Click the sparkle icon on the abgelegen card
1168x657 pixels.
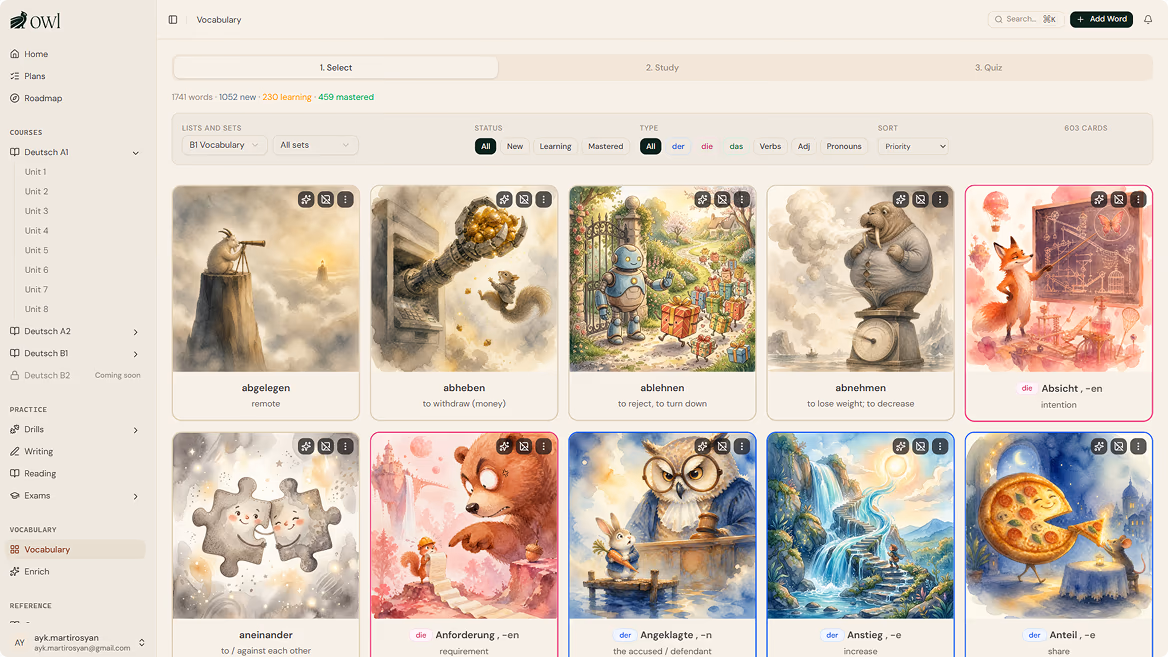[x=306, y=200]
